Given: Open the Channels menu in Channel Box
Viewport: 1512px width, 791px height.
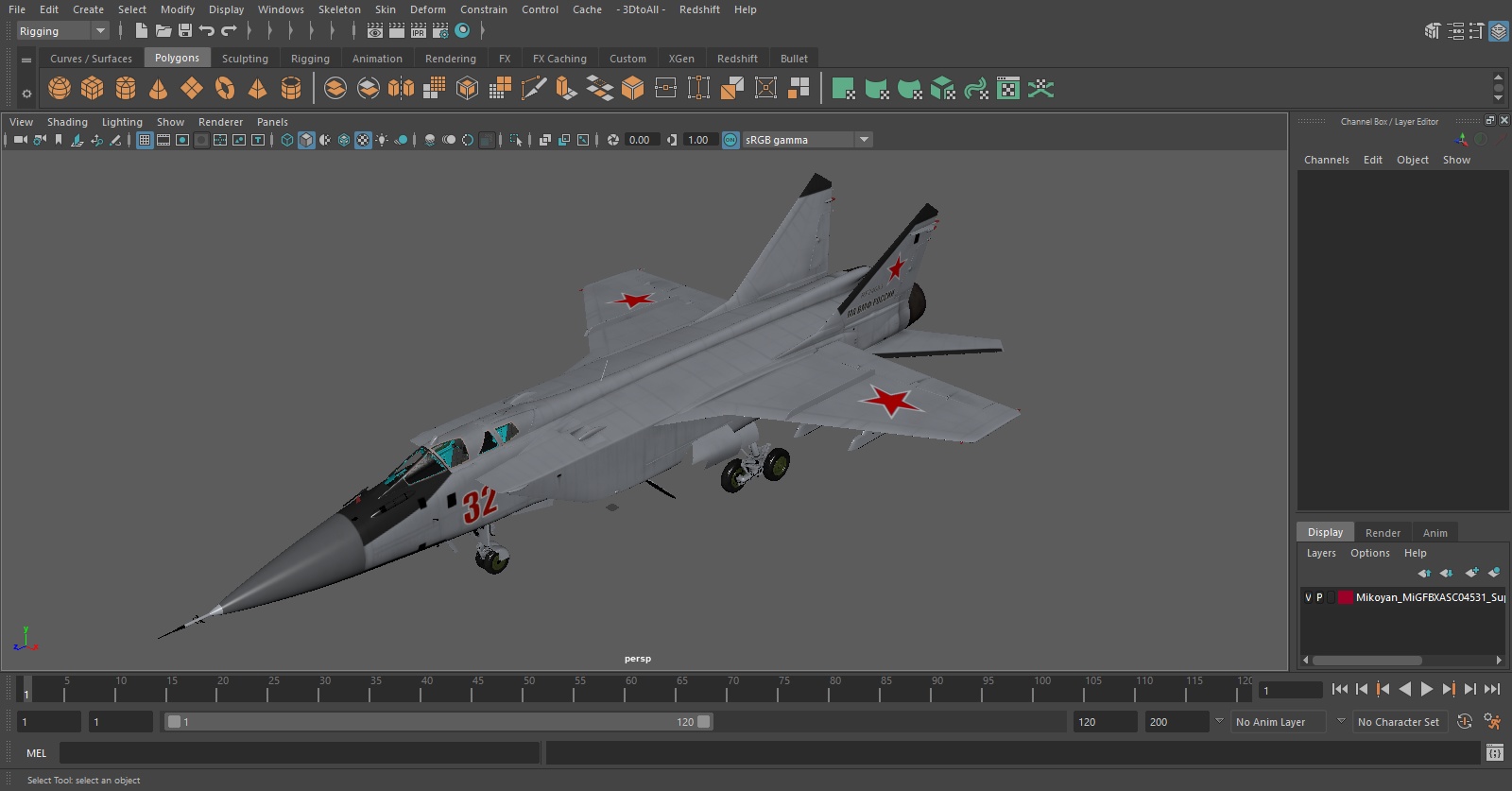Looking at the screenshot, I should click(1327, 160).
